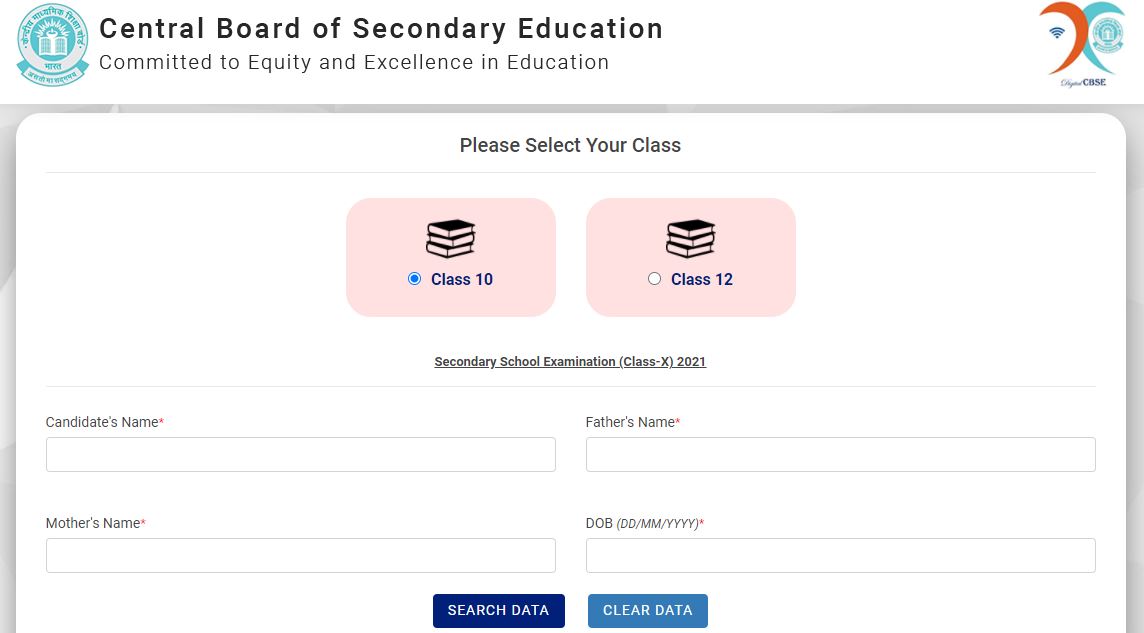Focus the Father's Name input field
Viewport: 1144px width, 633px height.
click(840, 454)
